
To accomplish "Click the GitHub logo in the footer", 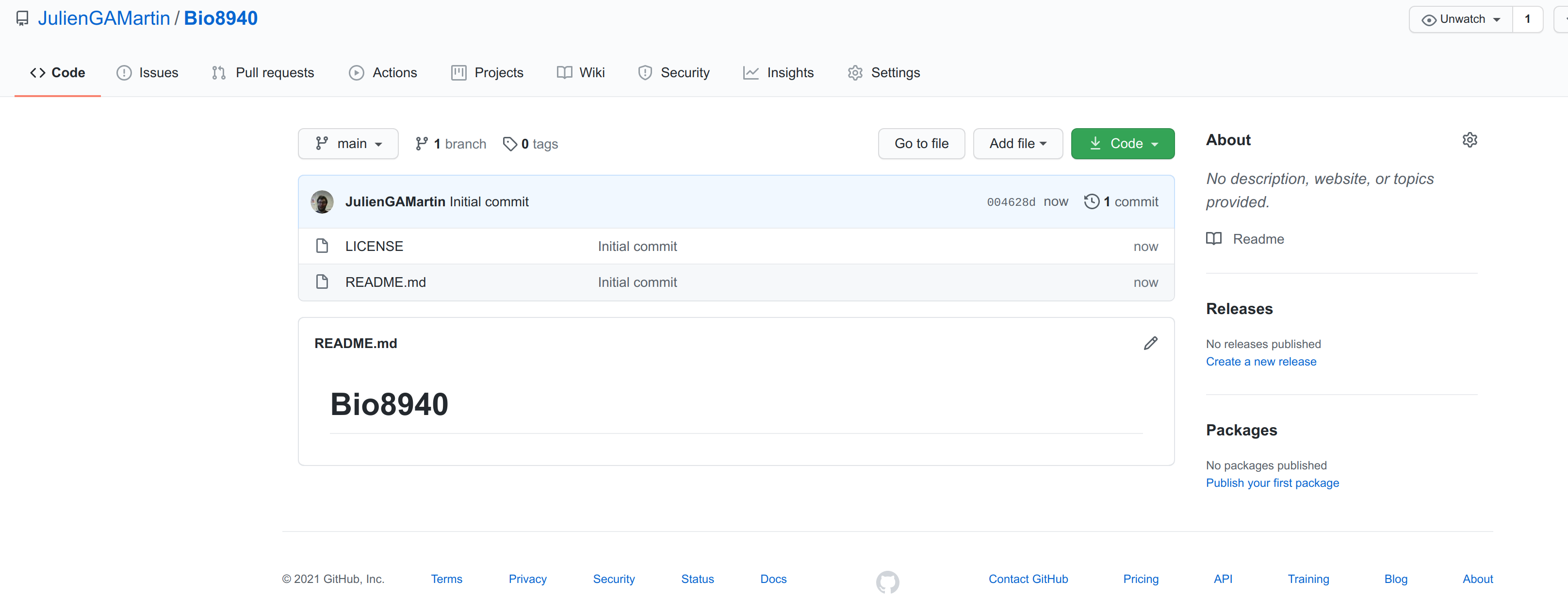I will click(x=887, y=581).
